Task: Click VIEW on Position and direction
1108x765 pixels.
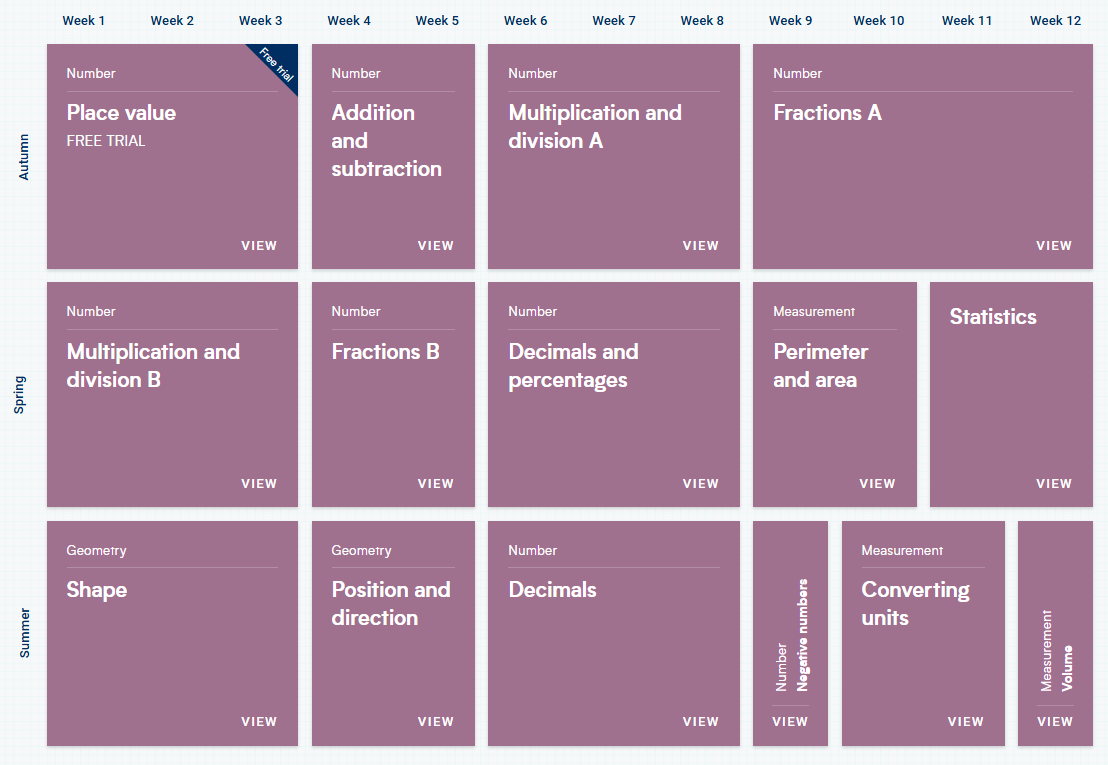Action: tap(435, 722)
